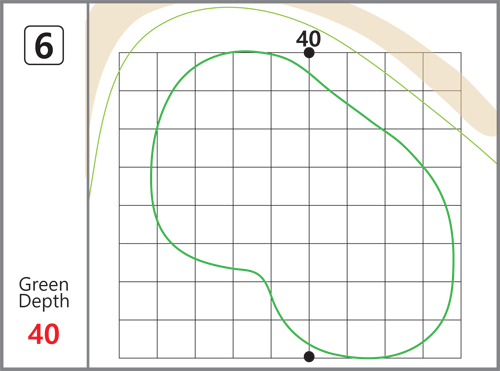This screenshot has width=500, height=371.
Task: Click the hole number 6 box
Action: [x=44, y=45]
